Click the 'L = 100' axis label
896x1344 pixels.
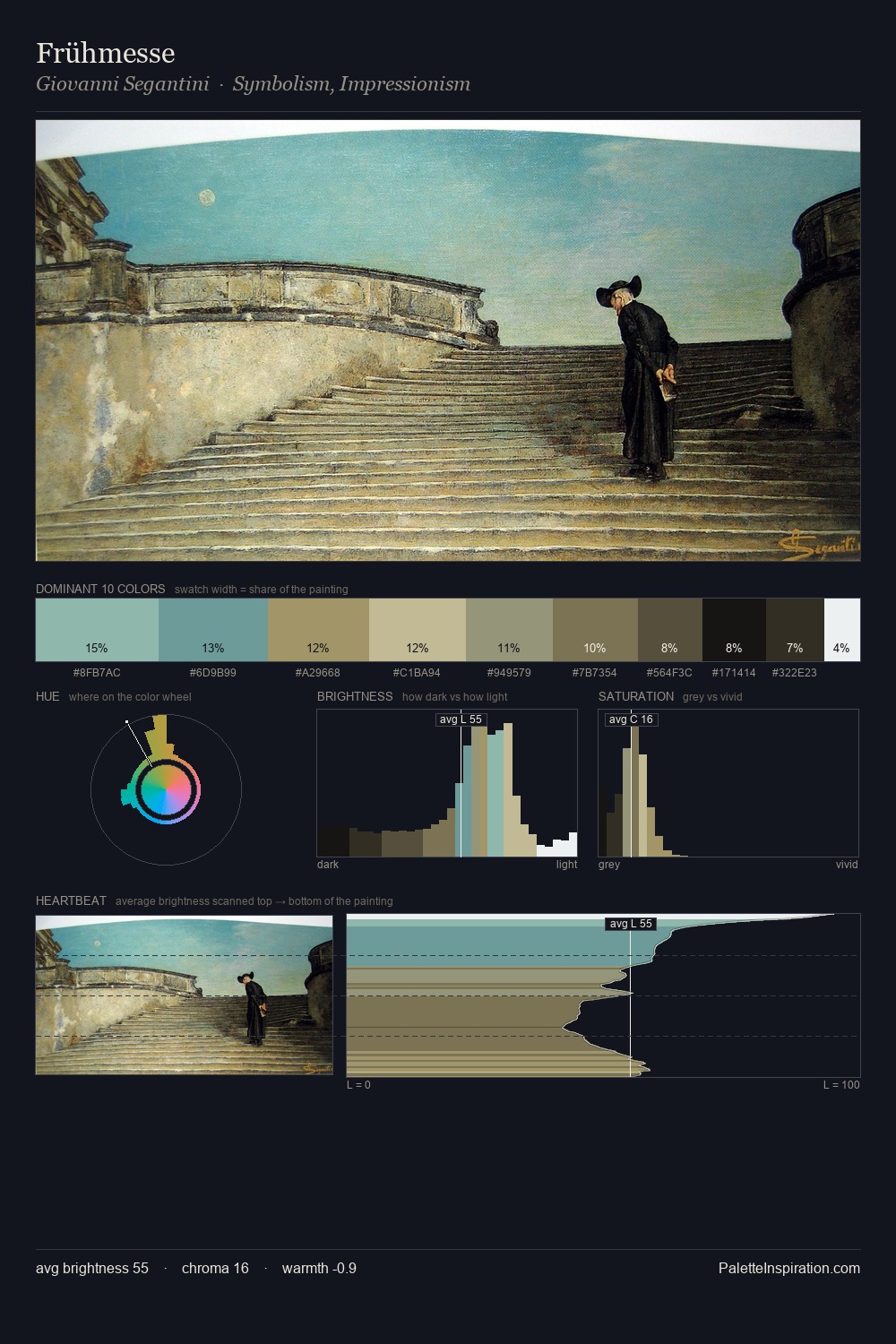(x=841, y=1085)
